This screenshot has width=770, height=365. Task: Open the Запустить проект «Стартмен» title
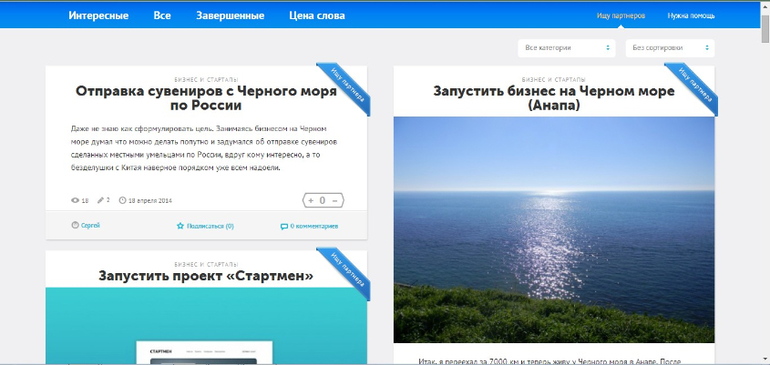click(206, 276)
